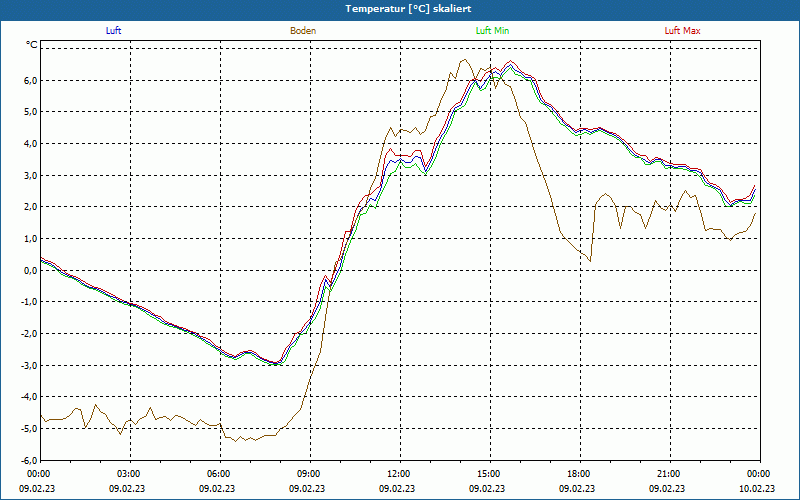This screenshot has height=500, width=800.
Task: Click the 6,0 y-axis value
Action: [x=29, y=80]
